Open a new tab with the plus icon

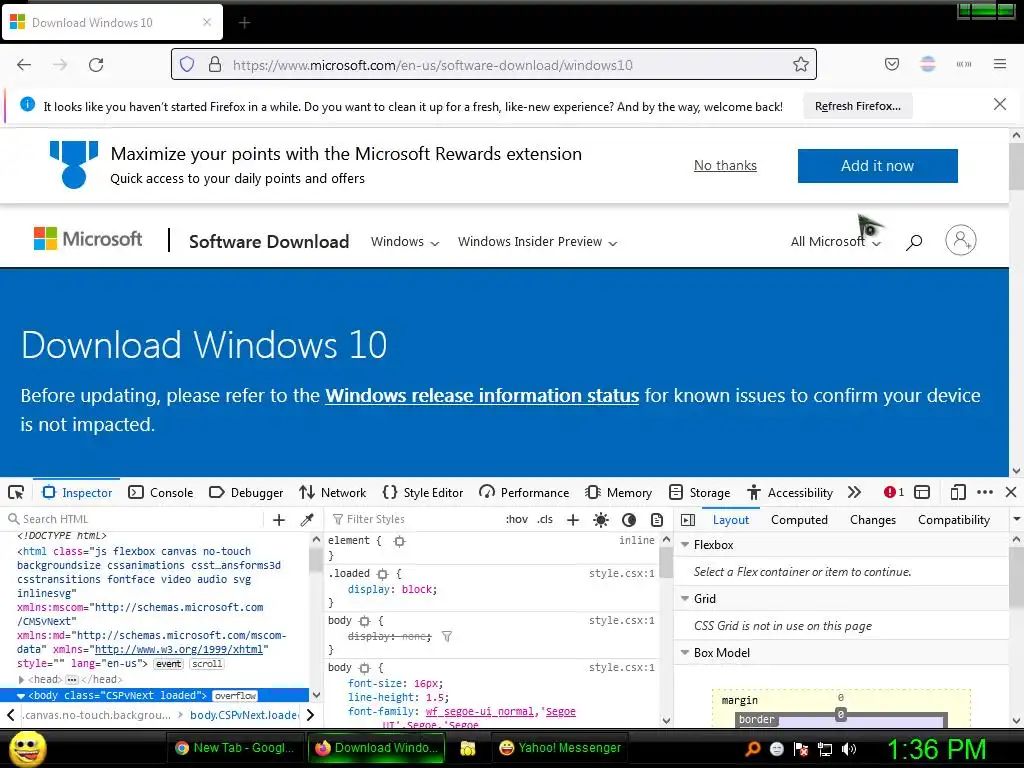click(x=244, y=23)
